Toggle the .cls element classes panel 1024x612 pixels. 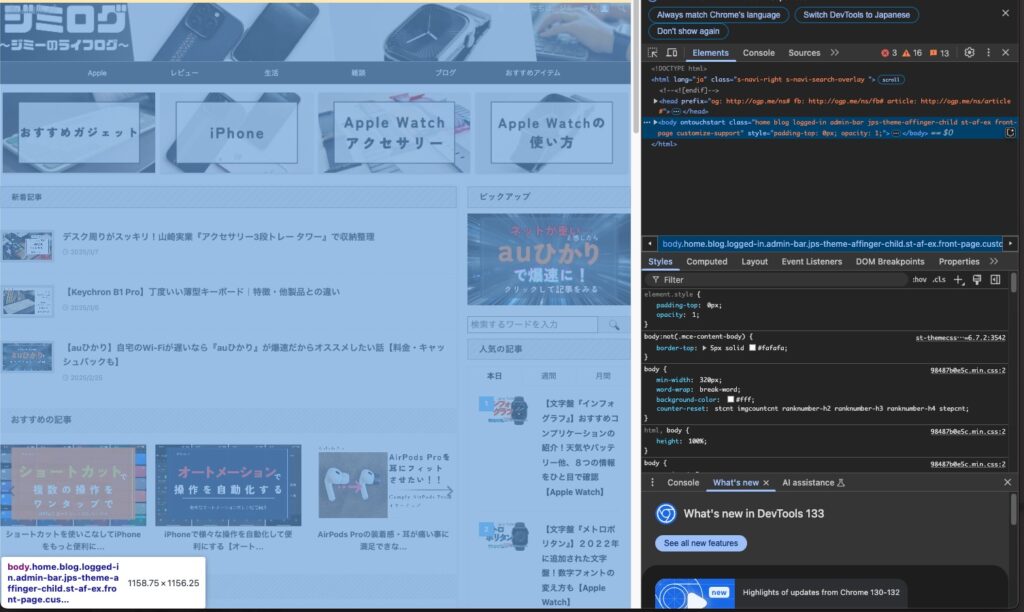pos(939,280)
